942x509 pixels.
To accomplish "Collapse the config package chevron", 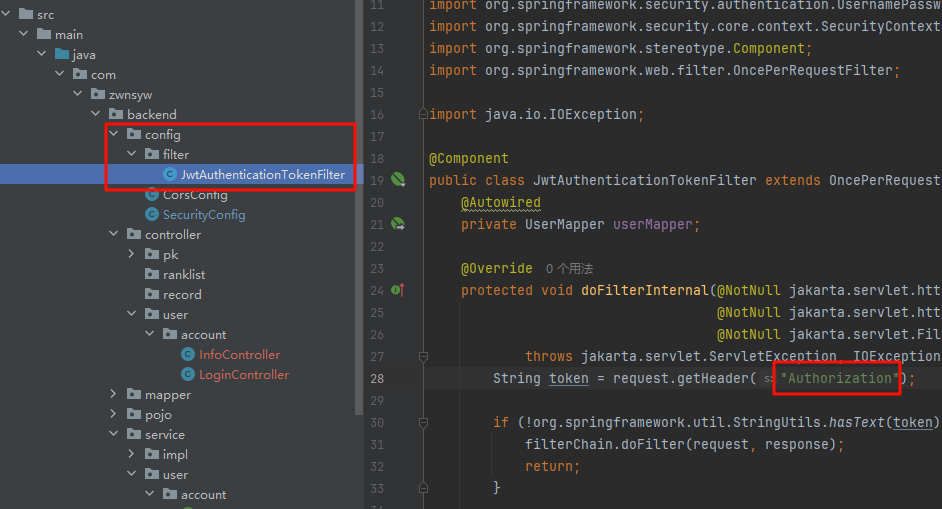I will coord(114,133).
